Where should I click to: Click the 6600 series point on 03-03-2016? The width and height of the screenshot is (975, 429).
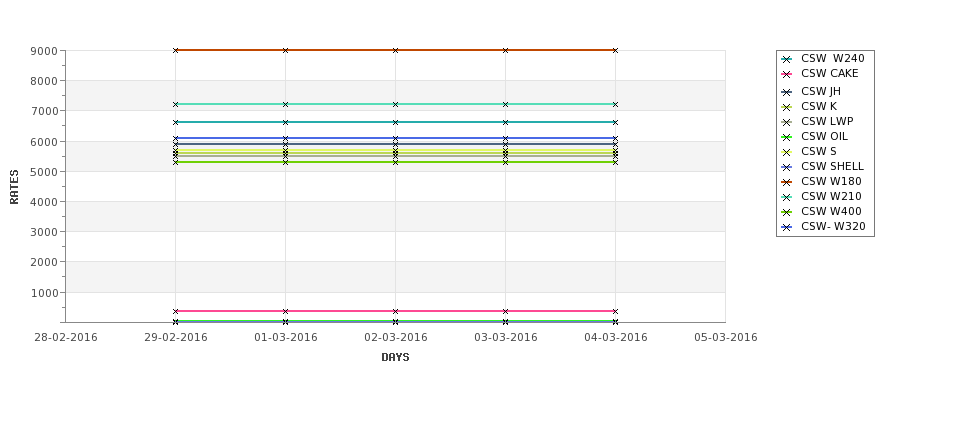(x=506, y=122)
